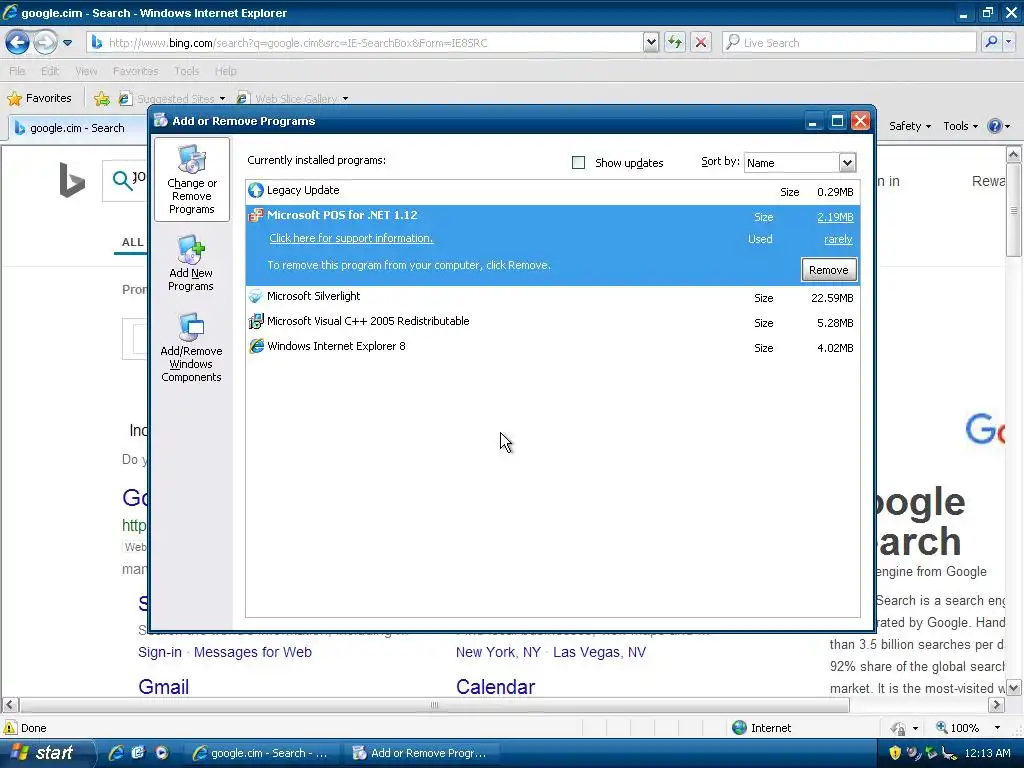Click the Stop icon beside address bar

point(701,42)
